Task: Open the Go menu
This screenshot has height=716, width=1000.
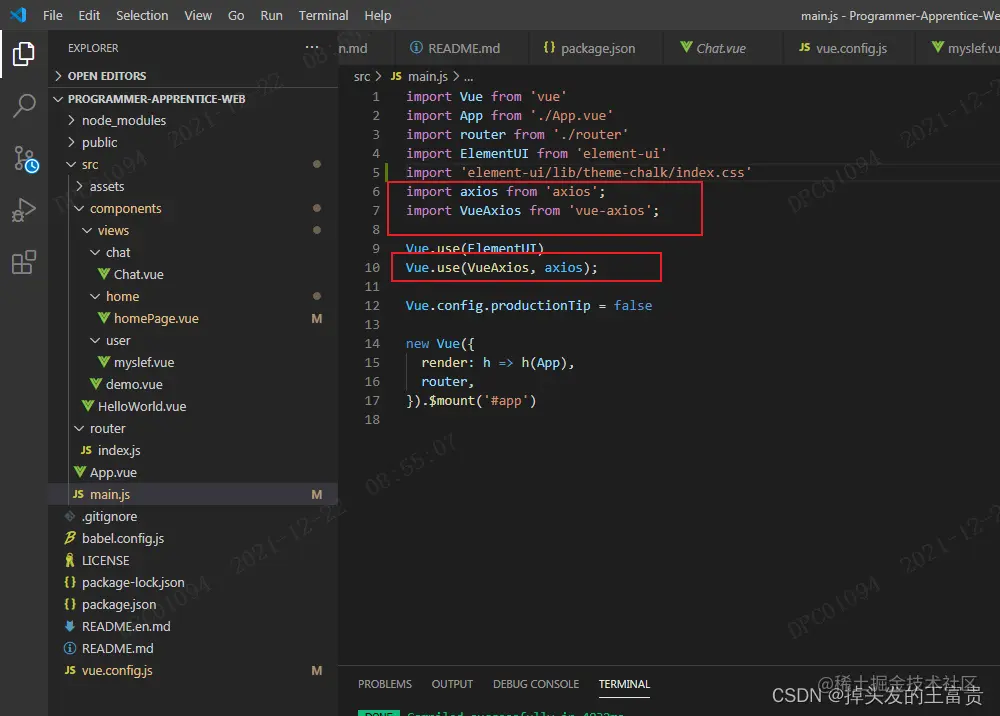Action: tap(236, 15)
